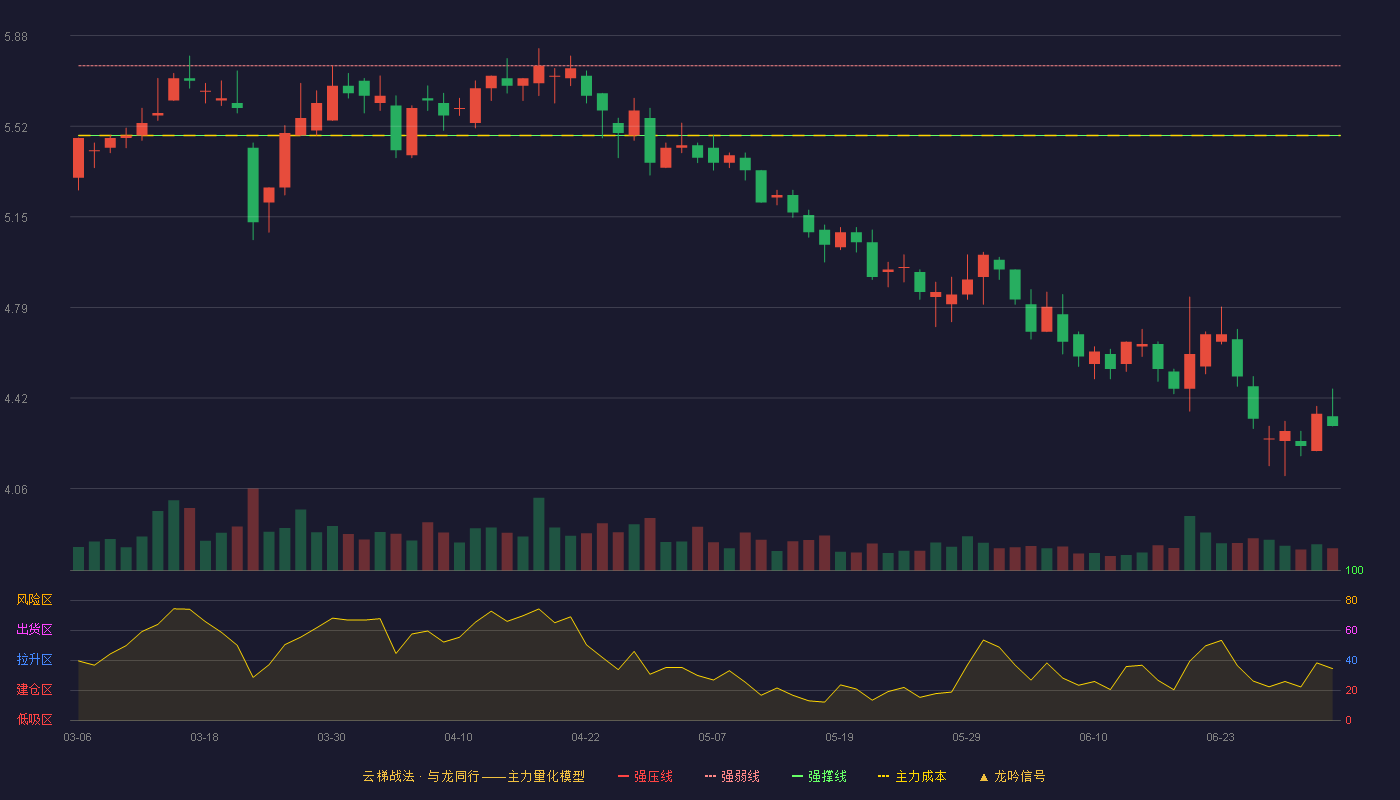Click the 06-10 date axis label

1093,737
